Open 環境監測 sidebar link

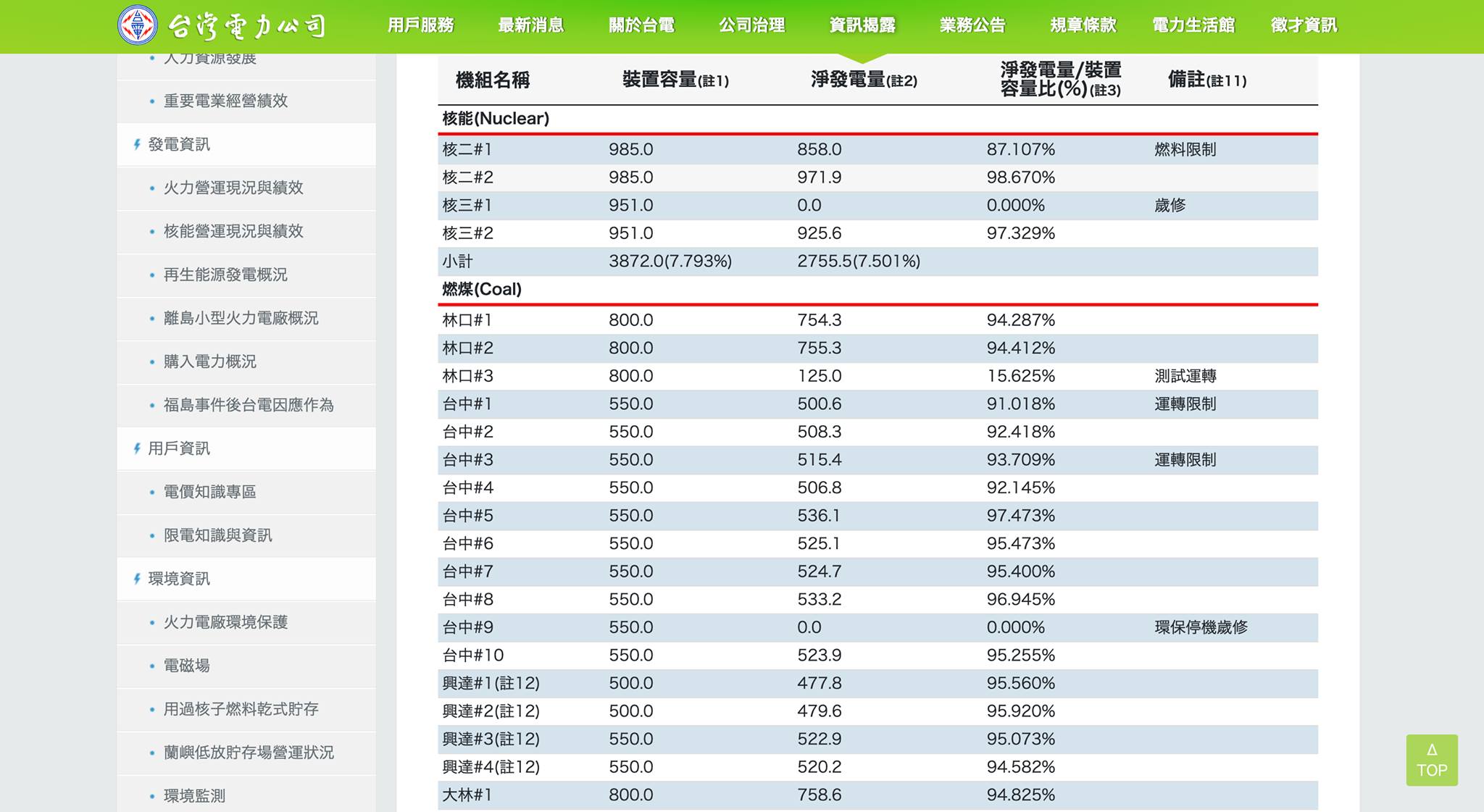point(194,796)
